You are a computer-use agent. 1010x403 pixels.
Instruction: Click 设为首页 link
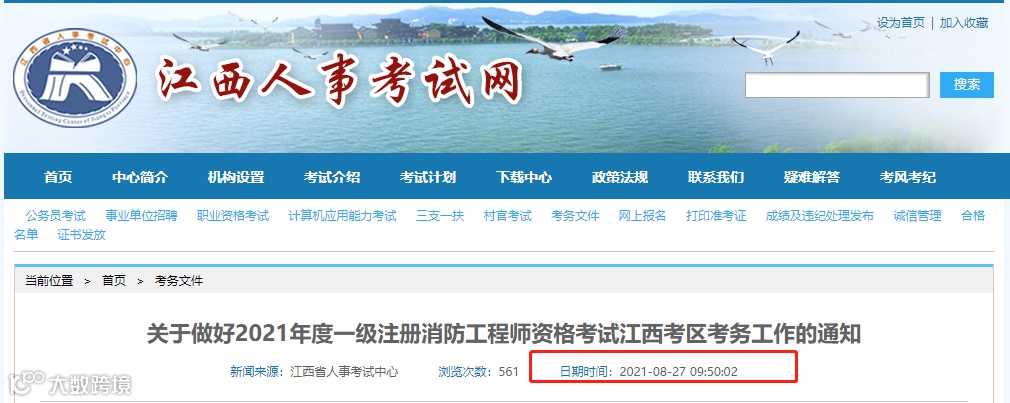900,23
